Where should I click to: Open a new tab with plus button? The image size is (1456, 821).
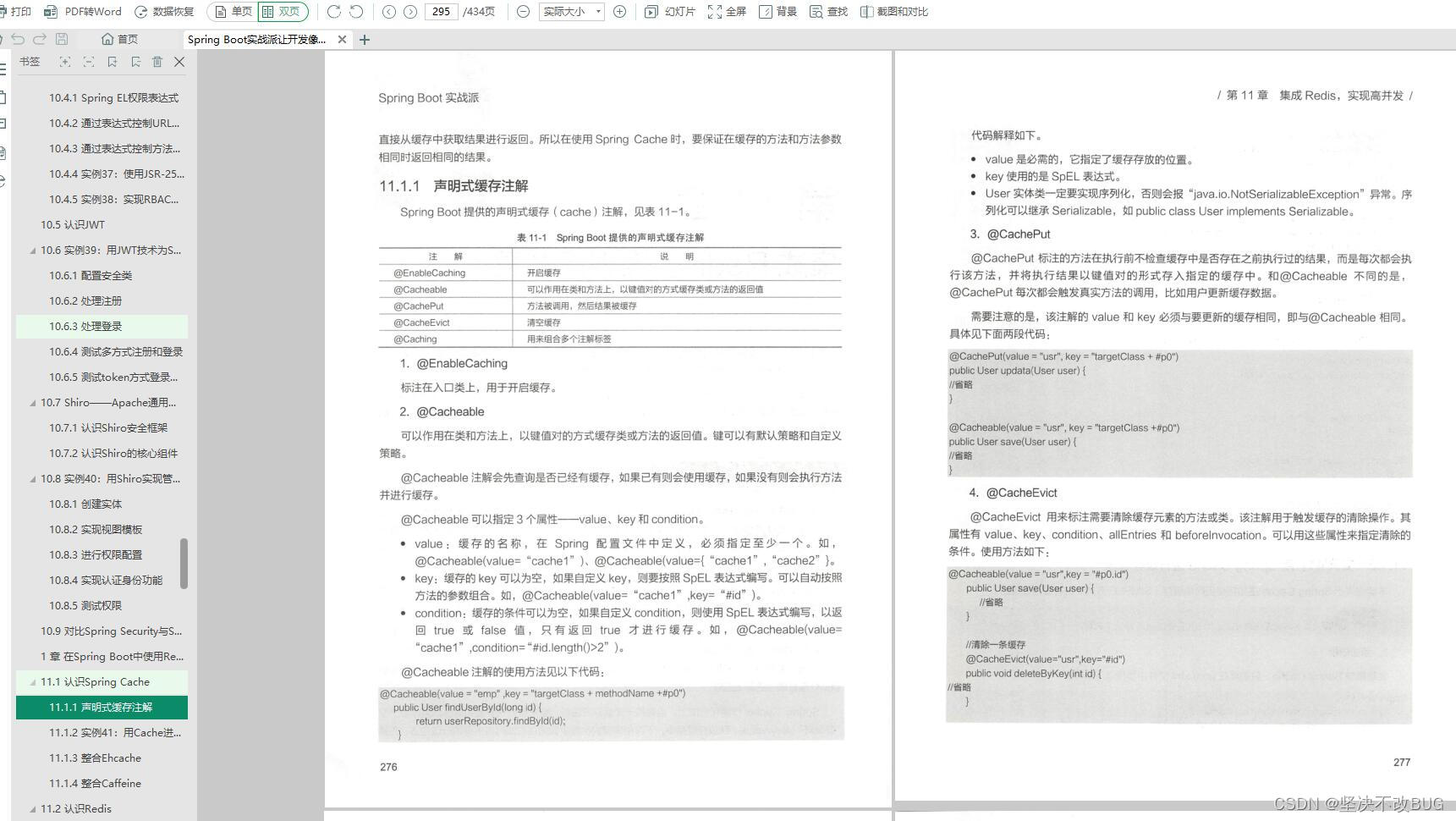[364, 39]
